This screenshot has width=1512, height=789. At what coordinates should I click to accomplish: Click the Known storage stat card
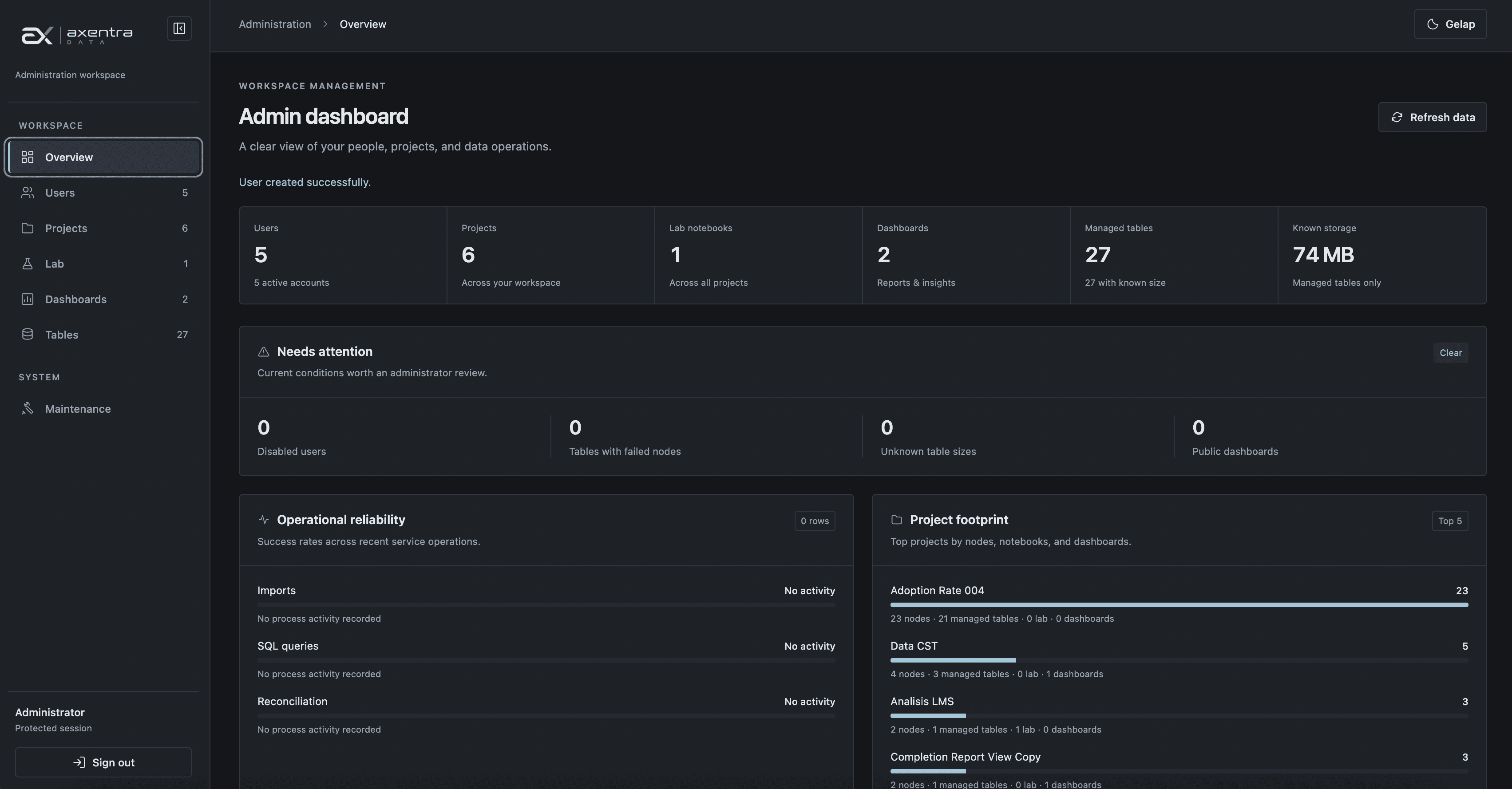coord(1381,255)
